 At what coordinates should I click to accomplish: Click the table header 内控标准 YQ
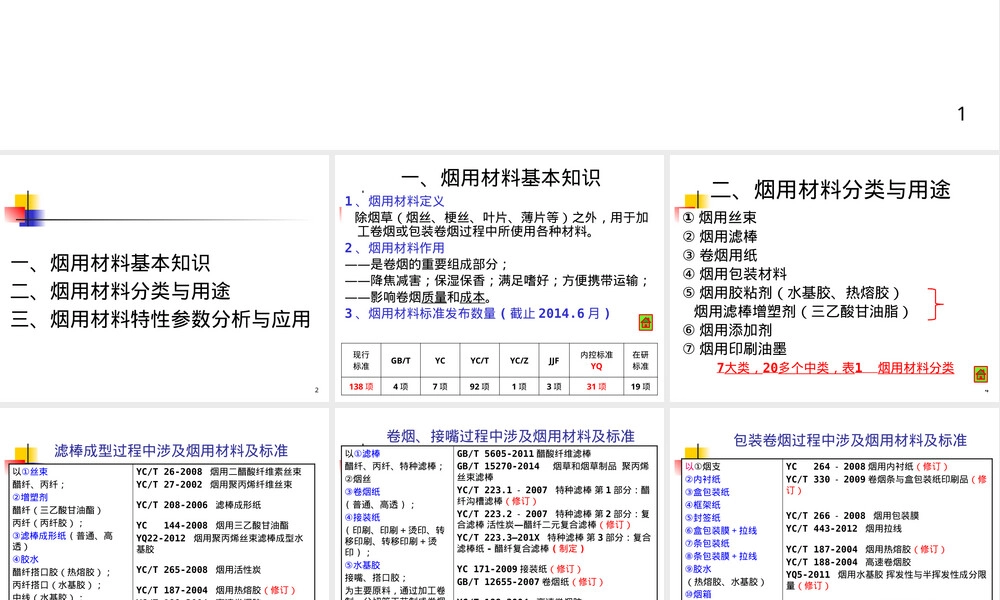click(596, 360)
